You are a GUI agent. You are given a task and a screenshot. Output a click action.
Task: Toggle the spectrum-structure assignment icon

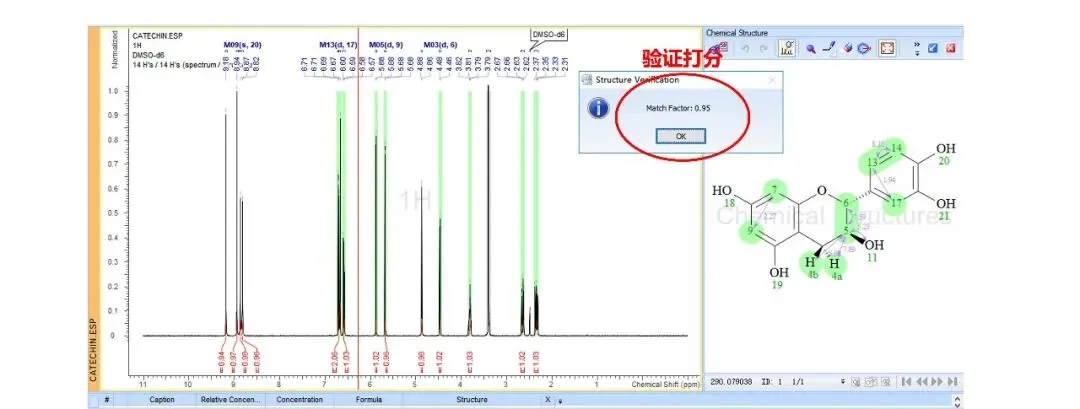787,48
